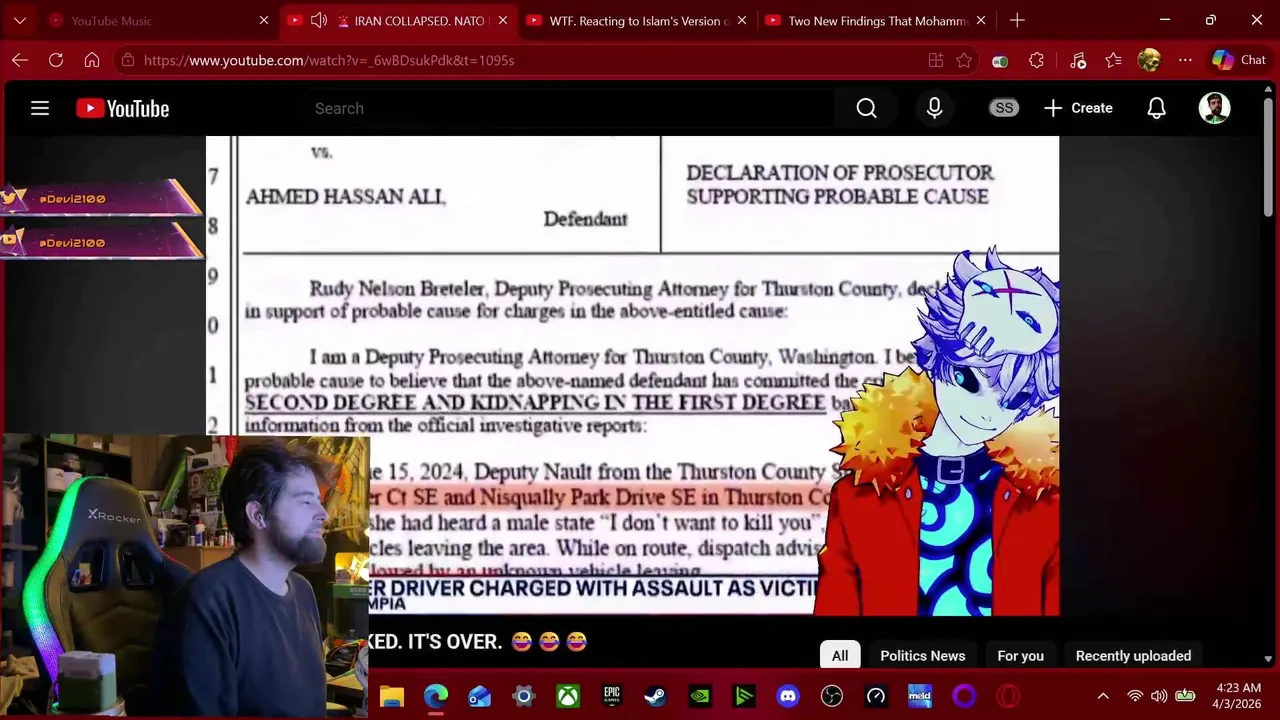
Task: Open the media control music note icon
Action: 1078,60
